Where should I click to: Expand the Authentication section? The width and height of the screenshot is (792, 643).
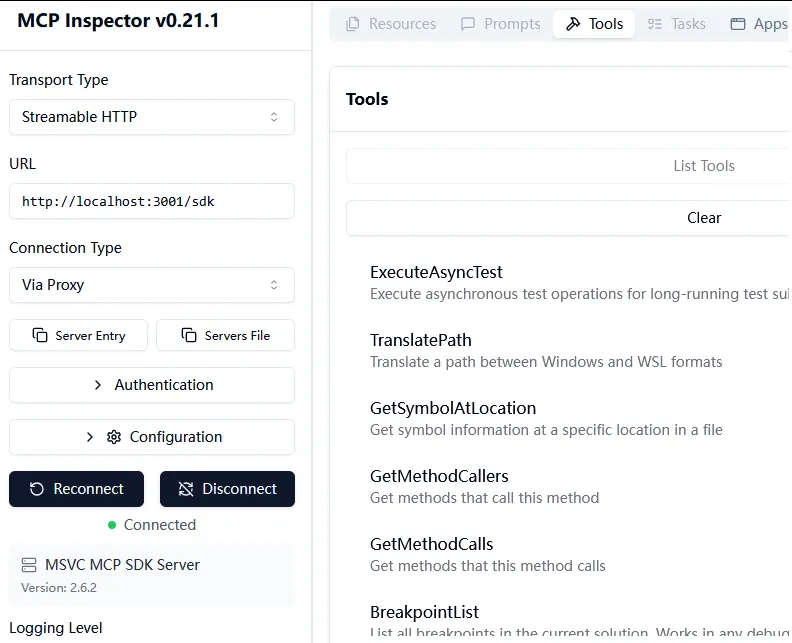point(152,385)
